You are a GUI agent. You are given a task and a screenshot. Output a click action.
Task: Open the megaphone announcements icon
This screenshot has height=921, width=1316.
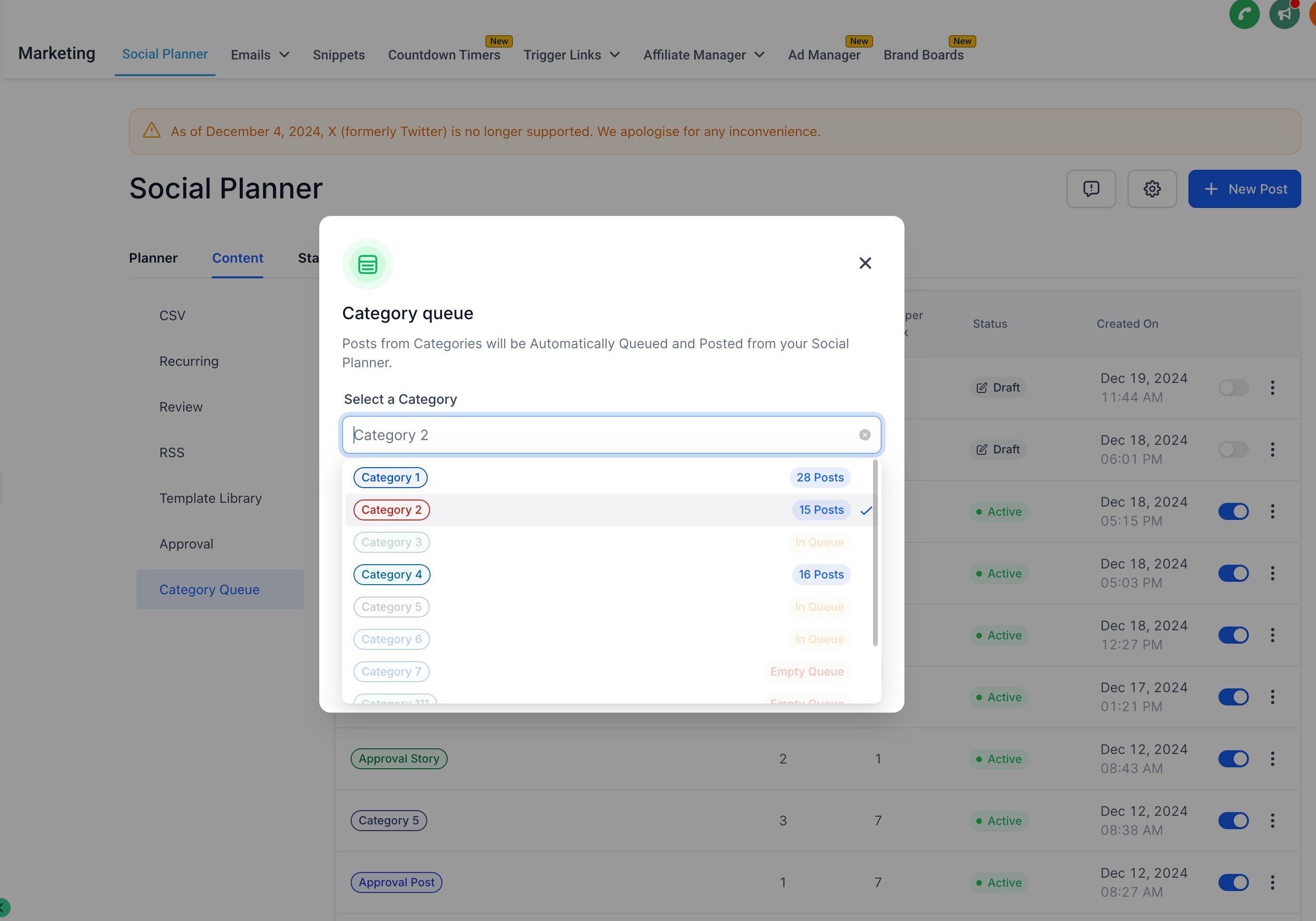click(x=1284, y=14)
